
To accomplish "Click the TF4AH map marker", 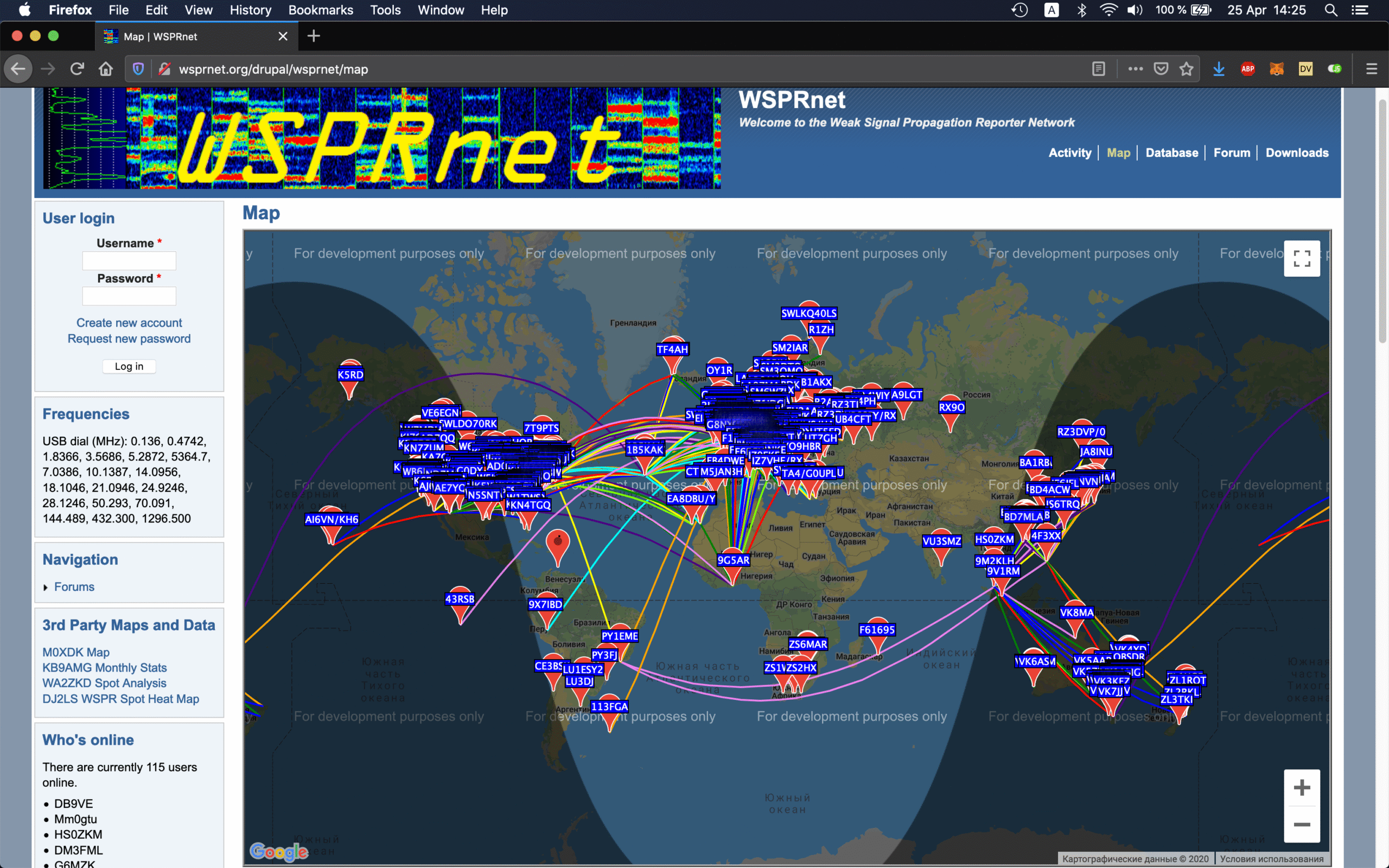I will (x=672, y=356).
